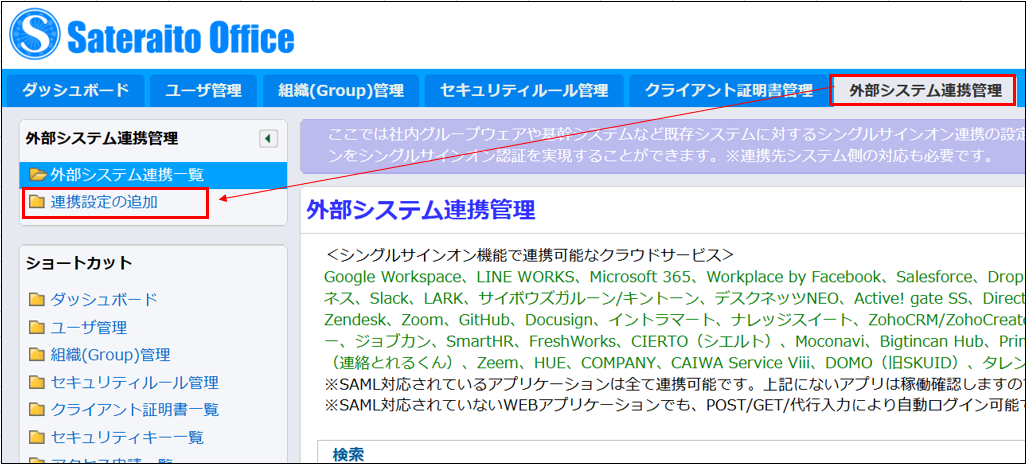Viewport: 1026px width, 464px height.
Task: Click the 検索 section header
Action: pos(348,454)
